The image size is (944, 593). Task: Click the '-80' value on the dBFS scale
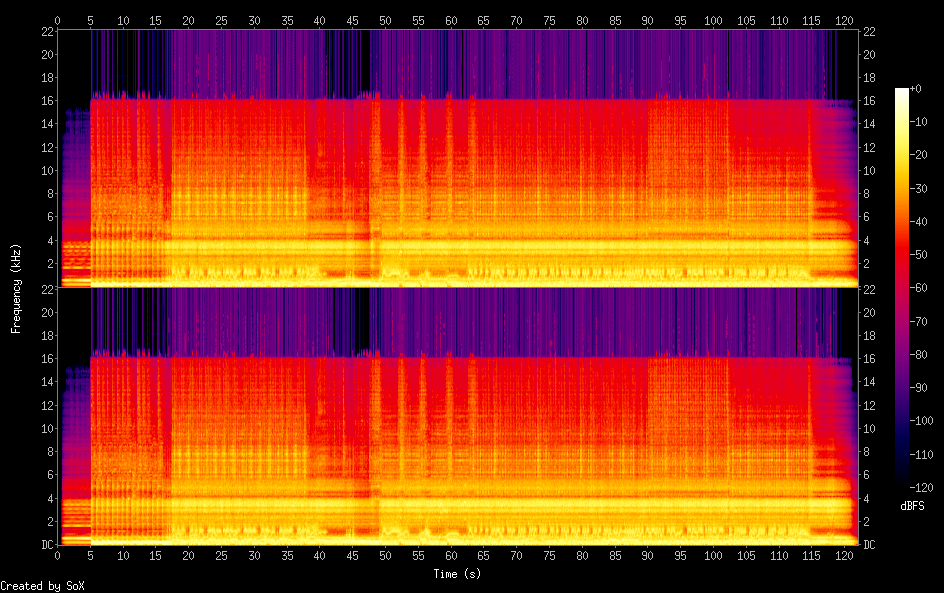click(918, 355)
